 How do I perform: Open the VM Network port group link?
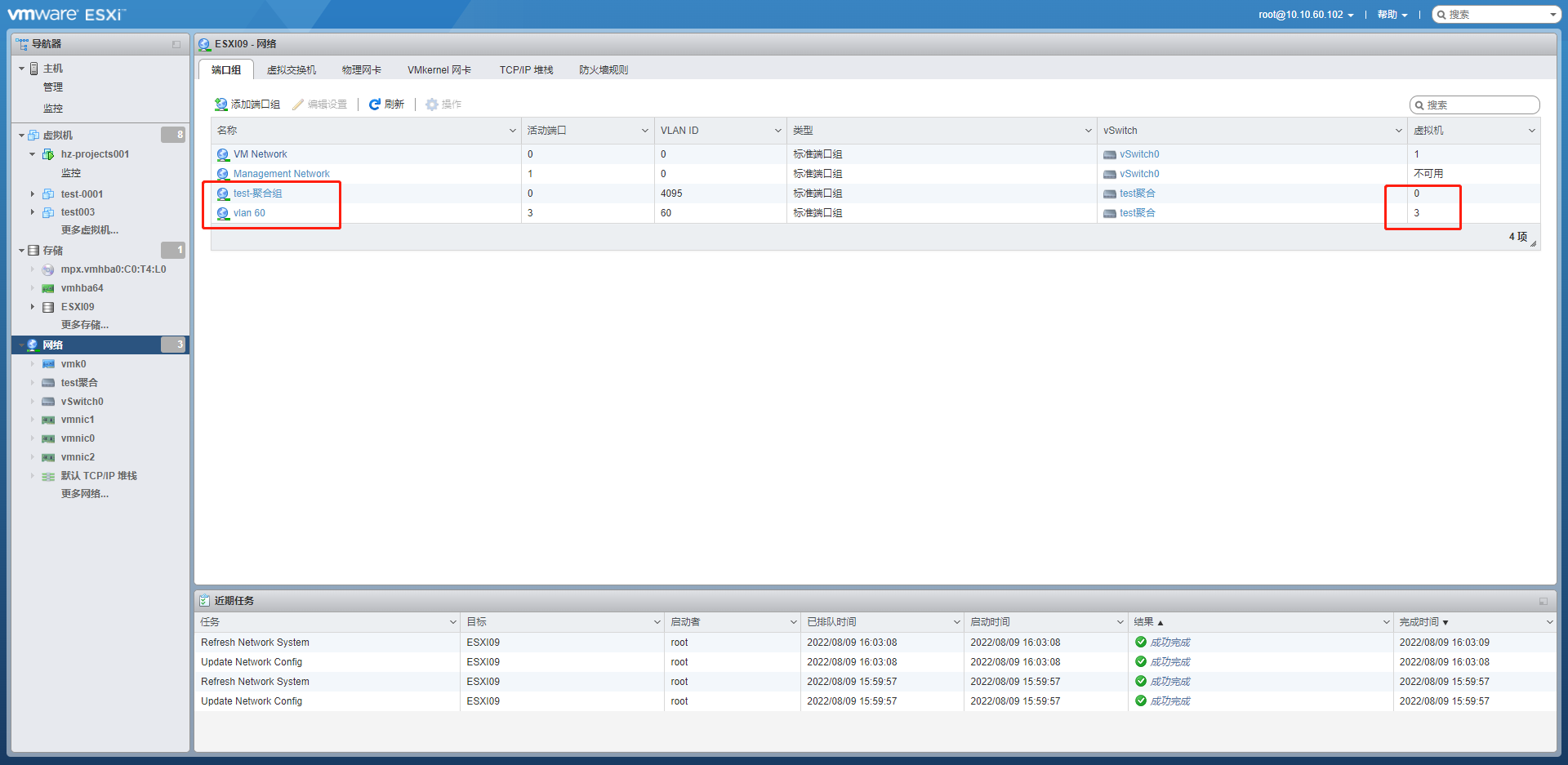click(x=261, y=154)
